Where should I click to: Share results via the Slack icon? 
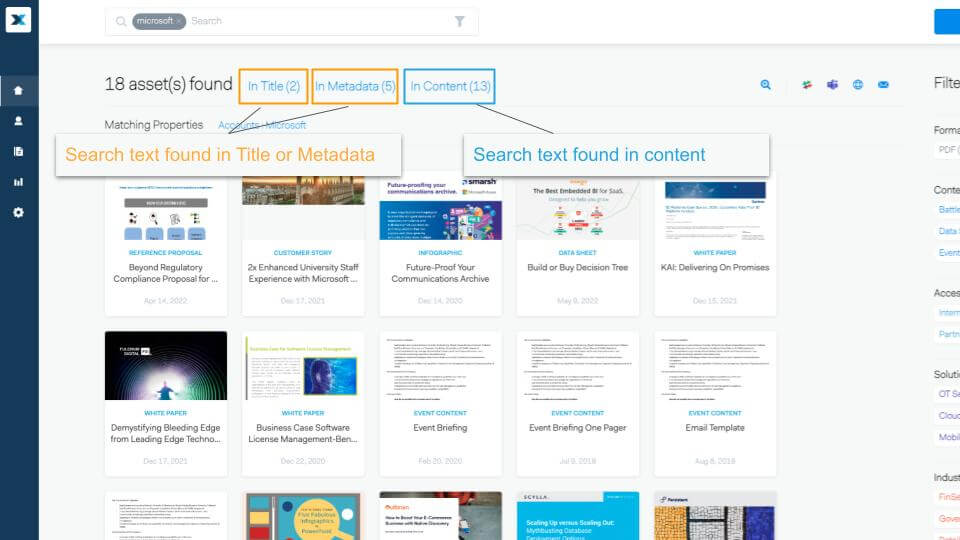pos(806,85)
